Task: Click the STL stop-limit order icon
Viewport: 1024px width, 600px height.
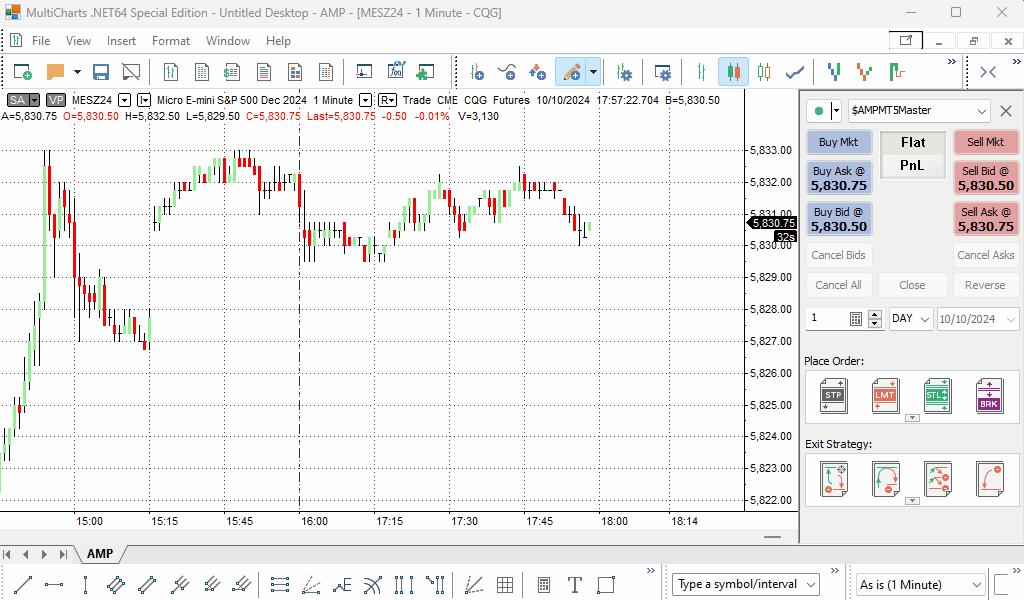Action: tap(937, 396)
